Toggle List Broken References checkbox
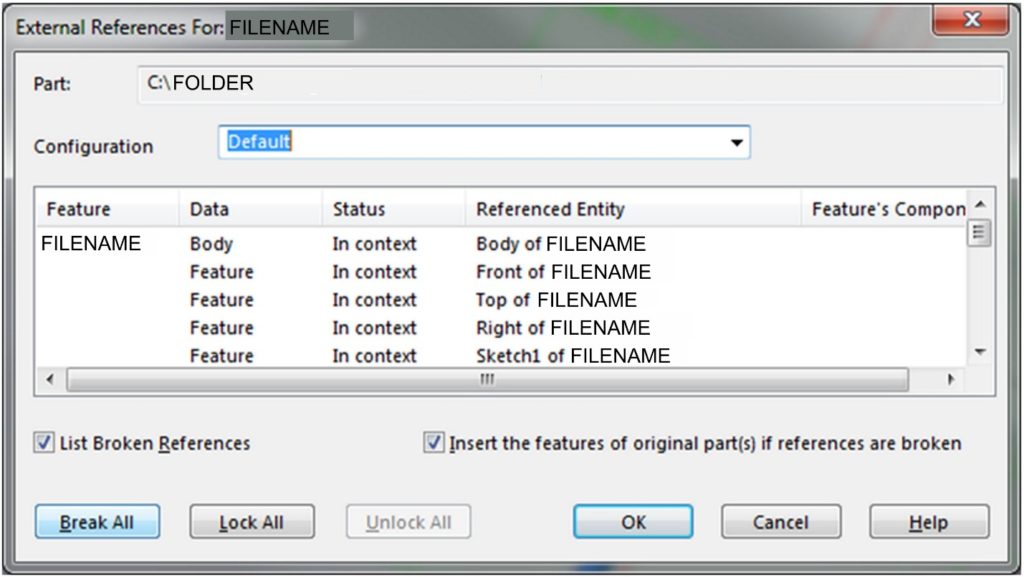 (44, 443)
